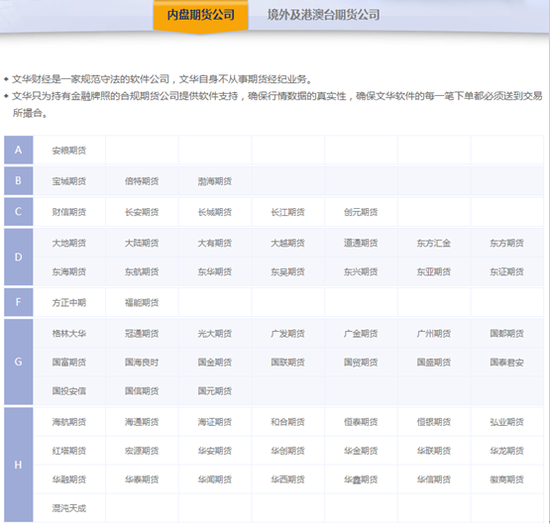Switch to 境外及港澳台期货公司 tab
The image size is (550, 524).
323,15
